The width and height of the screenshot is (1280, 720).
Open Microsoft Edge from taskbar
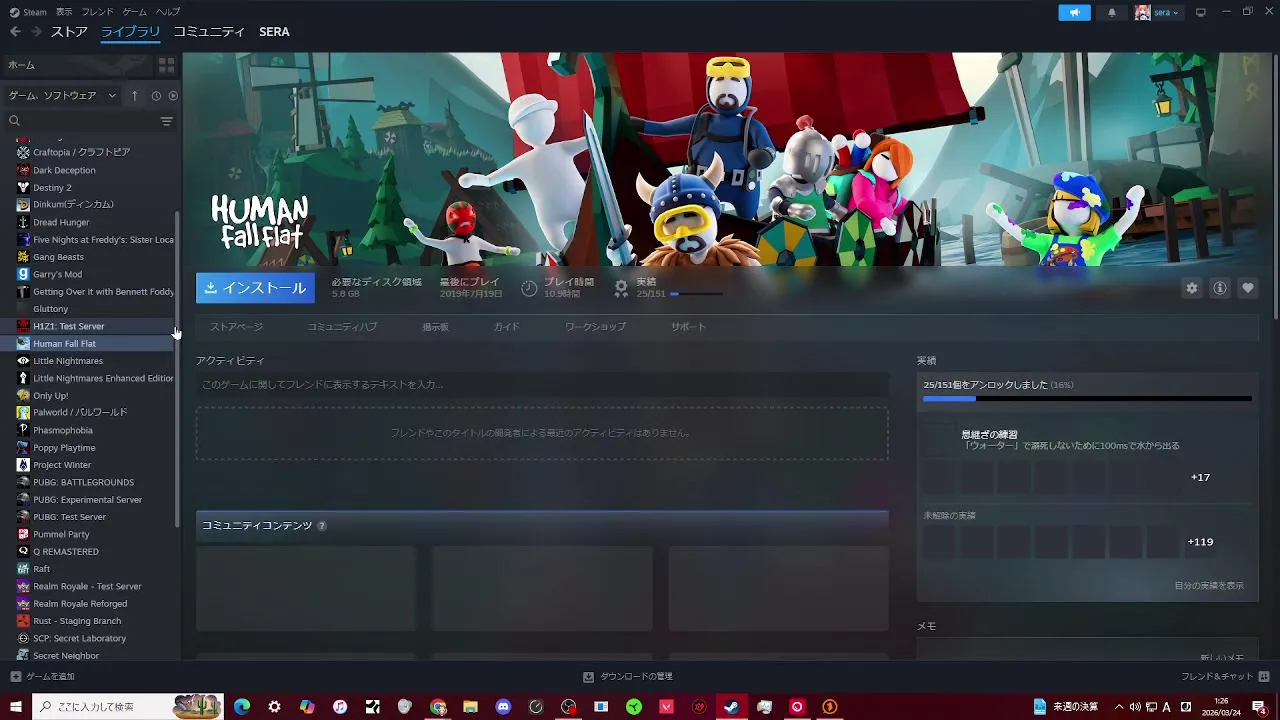[242, 707]
